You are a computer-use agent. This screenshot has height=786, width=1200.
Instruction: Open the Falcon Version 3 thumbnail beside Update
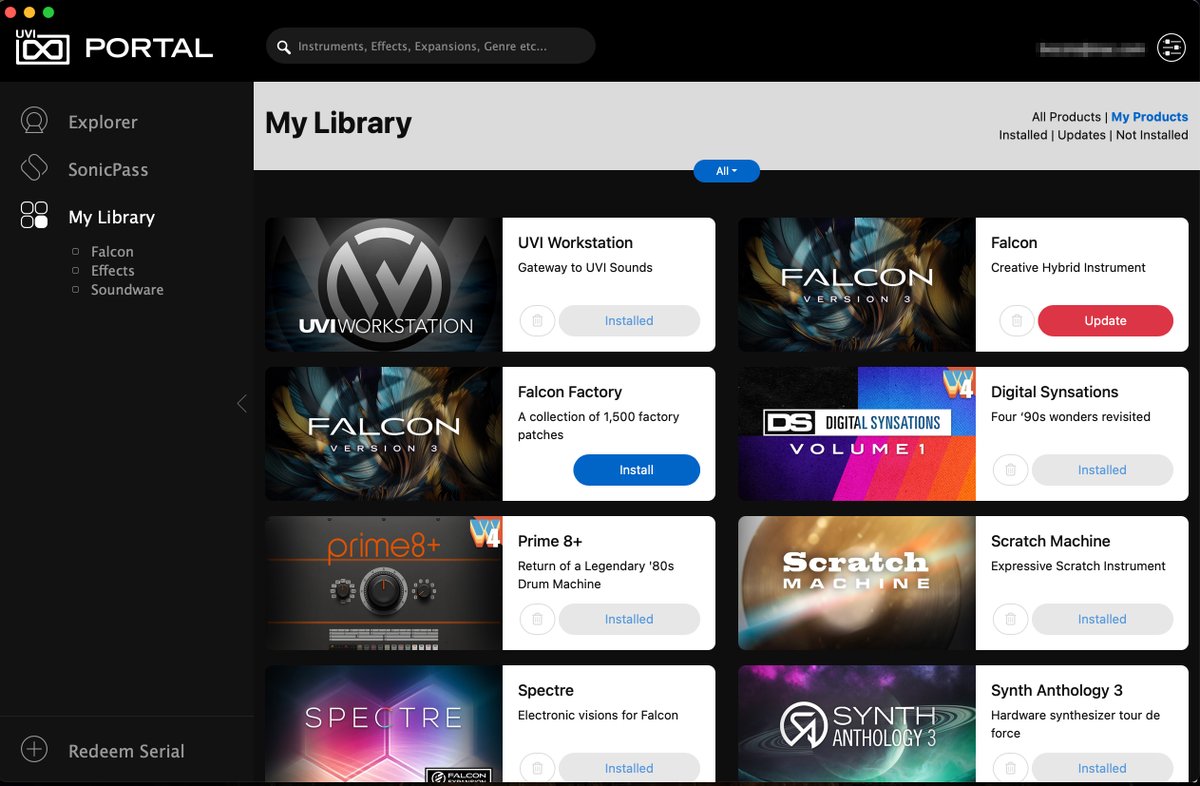pos(857,285)
